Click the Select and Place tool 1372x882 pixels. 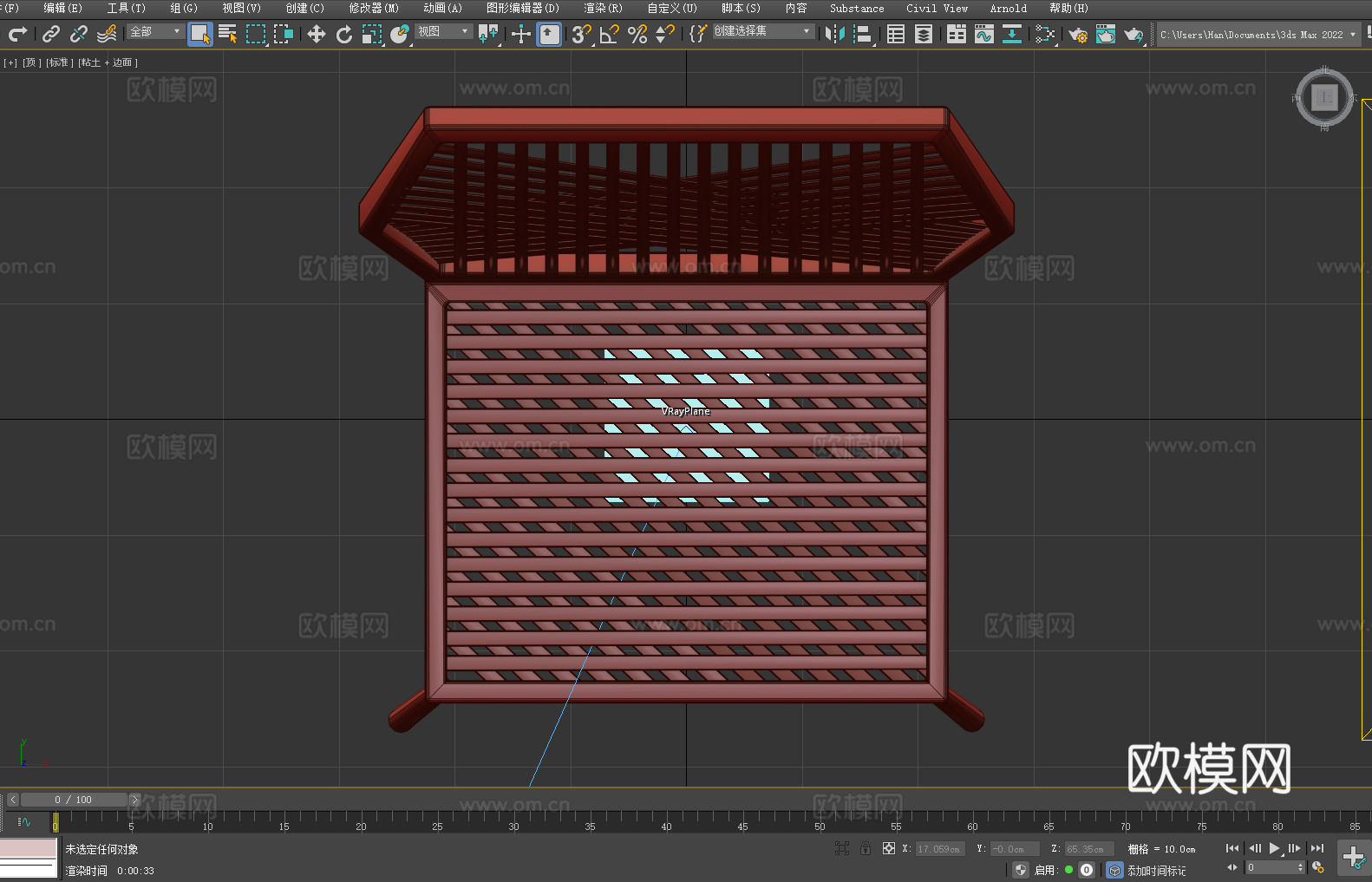(400, 34)
